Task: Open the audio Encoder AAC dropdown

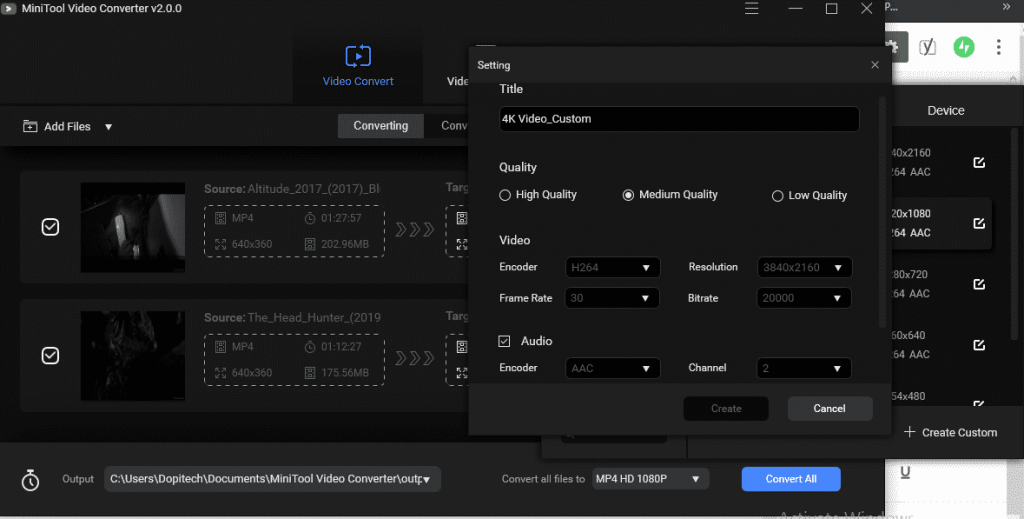Action: pyautogui.click(x=613, y=368)
